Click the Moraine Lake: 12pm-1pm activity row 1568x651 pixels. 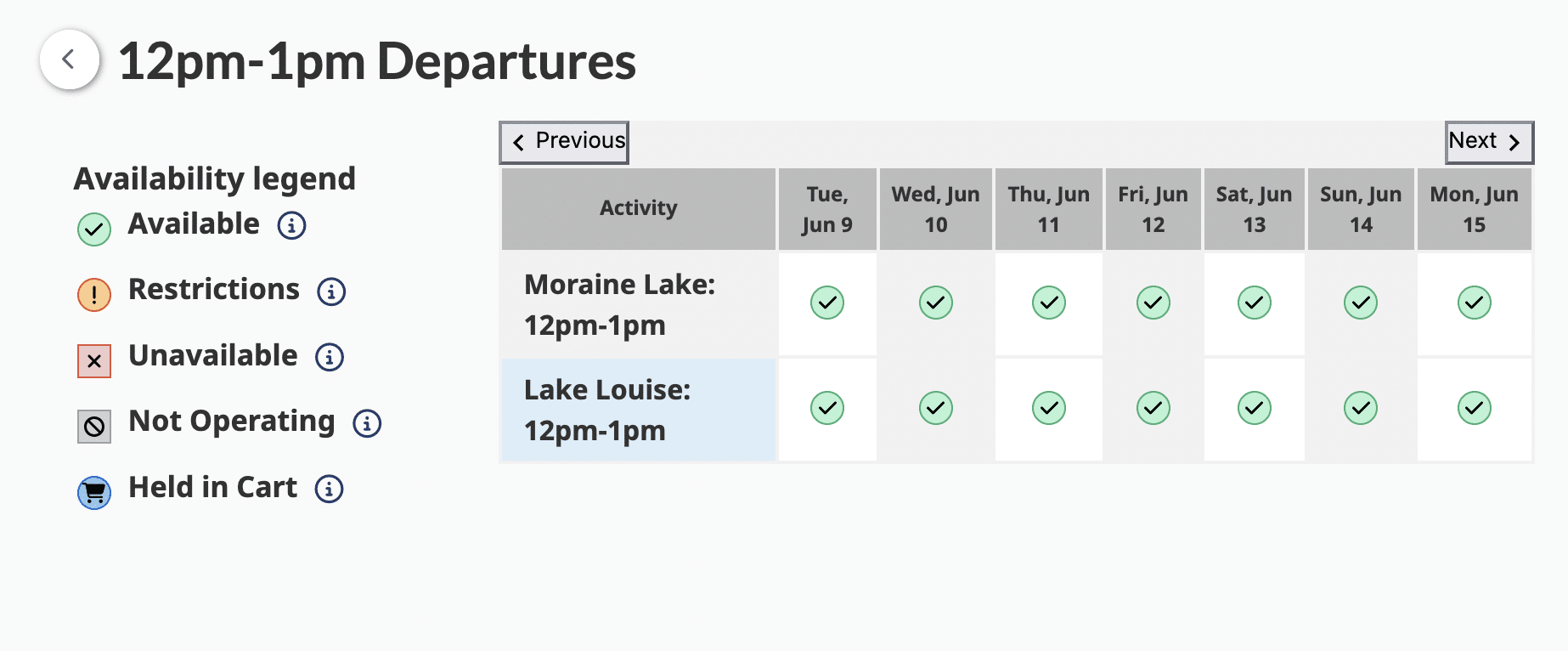pyautogui.click(x=639, y=304)
